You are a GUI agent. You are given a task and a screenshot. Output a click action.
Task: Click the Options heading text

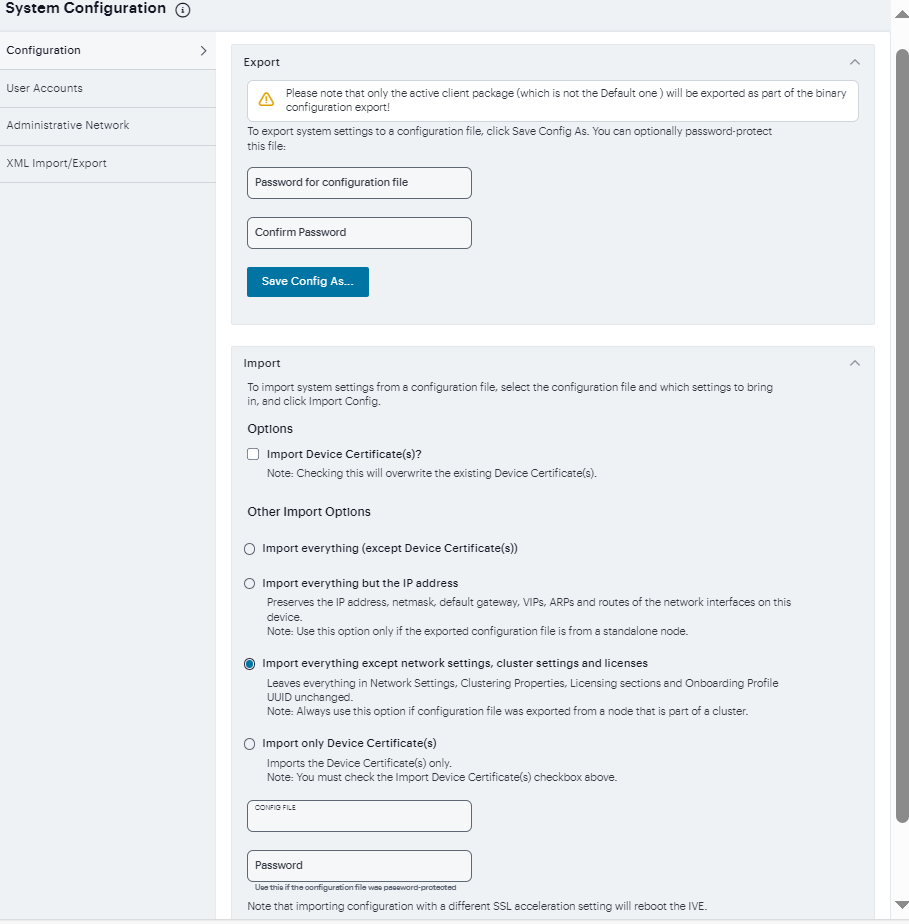[270, 428]
